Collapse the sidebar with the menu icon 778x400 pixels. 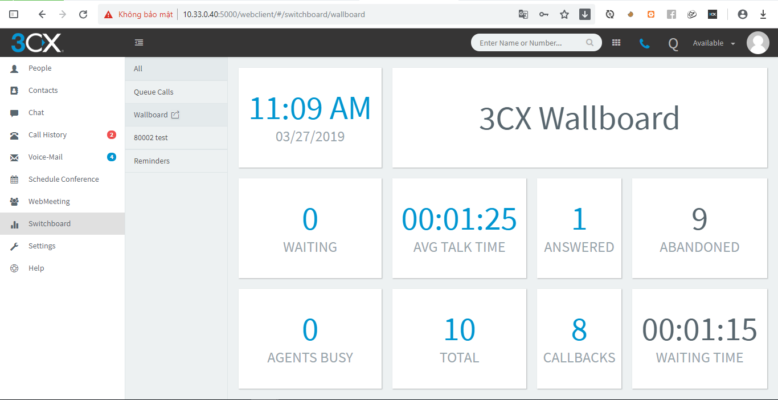click(138, 43)
